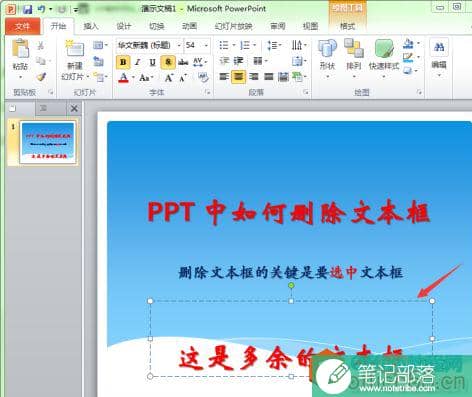
Task: Click the Undo arrow icon
Action: (x=41, y=9)
